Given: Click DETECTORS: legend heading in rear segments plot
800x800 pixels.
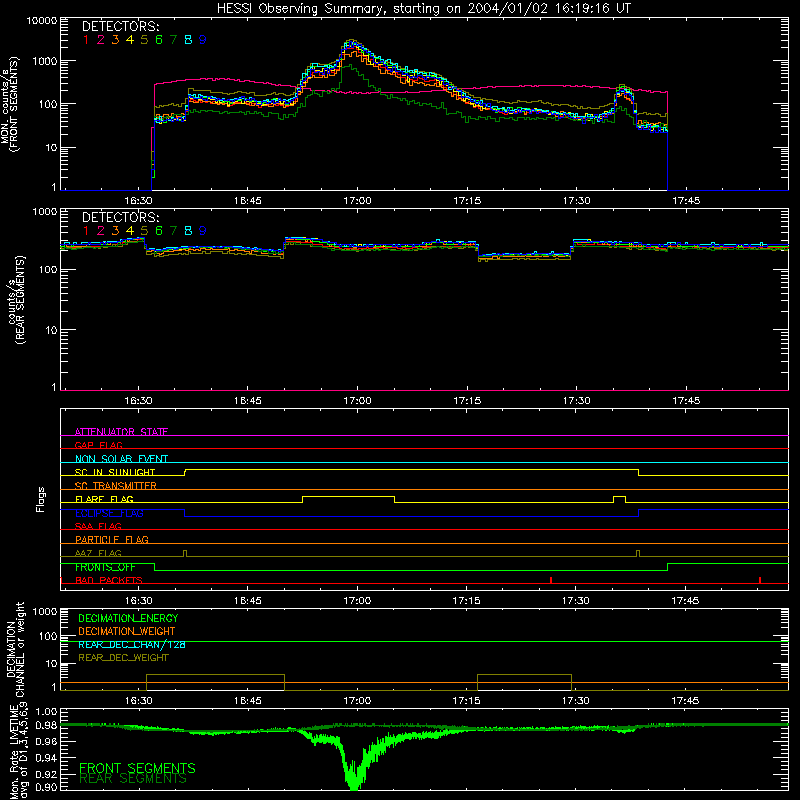Looking at the screenshot, I should [120, 217].
